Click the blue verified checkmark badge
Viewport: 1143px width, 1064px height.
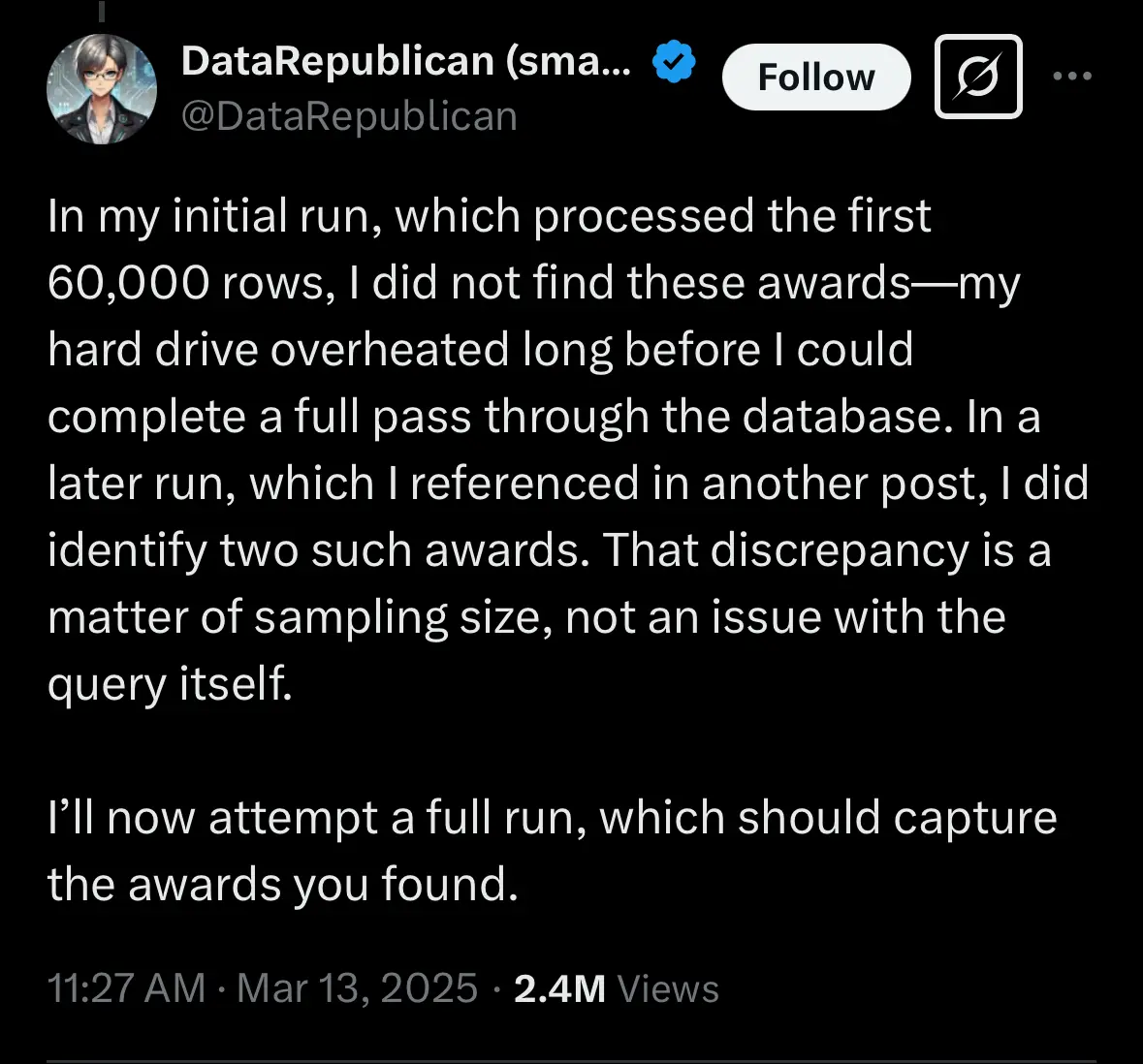(x=674, y=61)
